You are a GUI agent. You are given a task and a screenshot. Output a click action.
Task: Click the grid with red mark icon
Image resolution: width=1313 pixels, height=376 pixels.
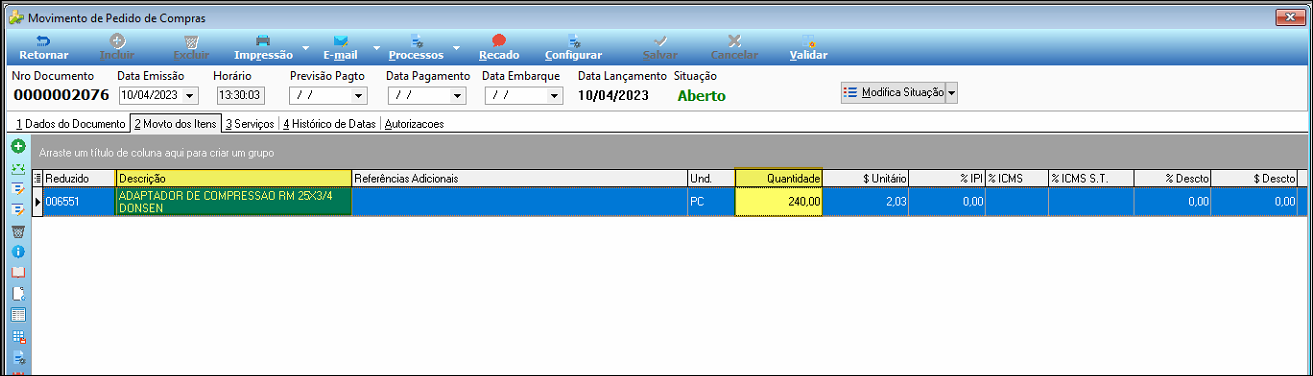tap(18, 336)
